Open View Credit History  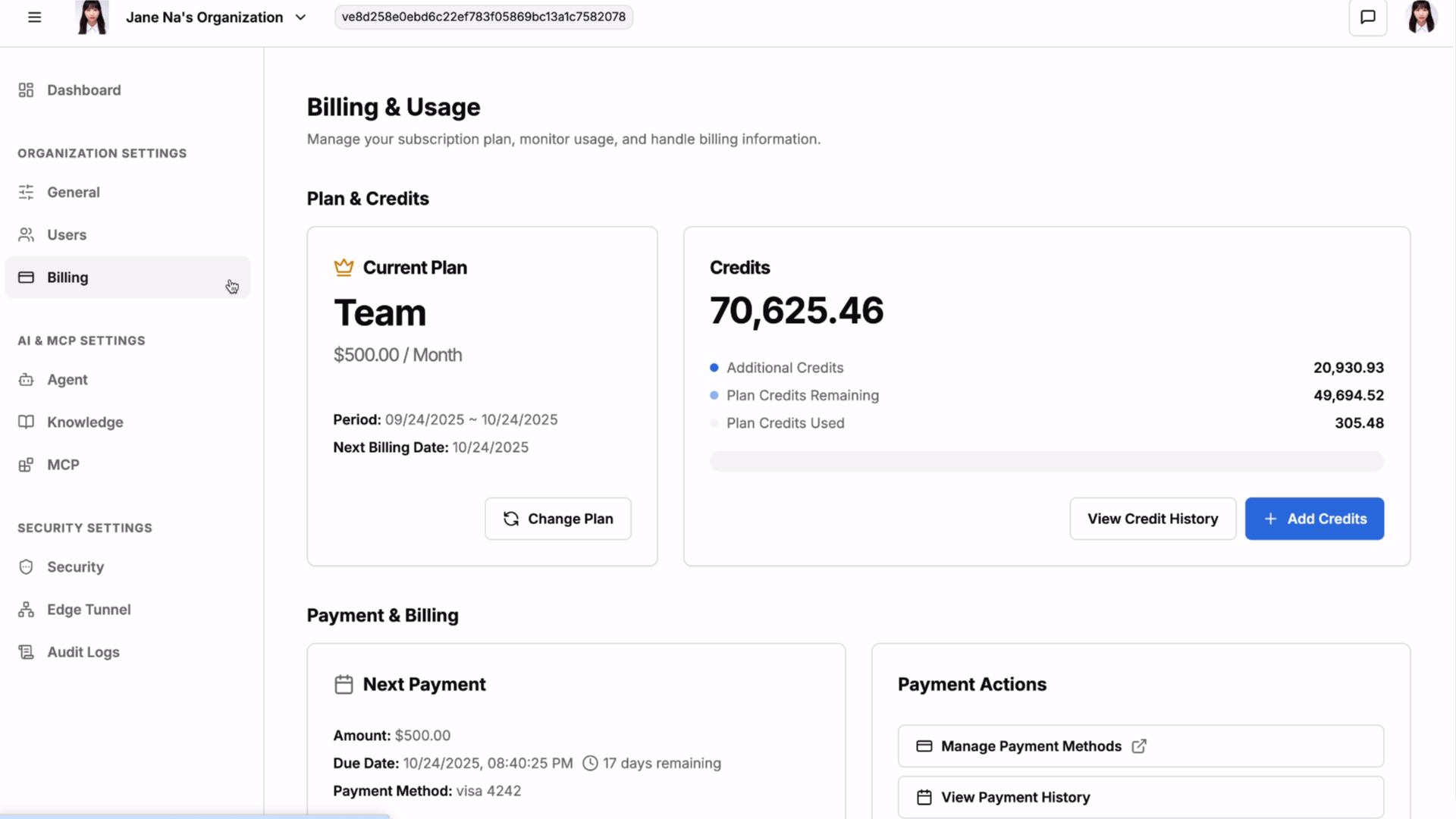click(x=1152, y=519)
